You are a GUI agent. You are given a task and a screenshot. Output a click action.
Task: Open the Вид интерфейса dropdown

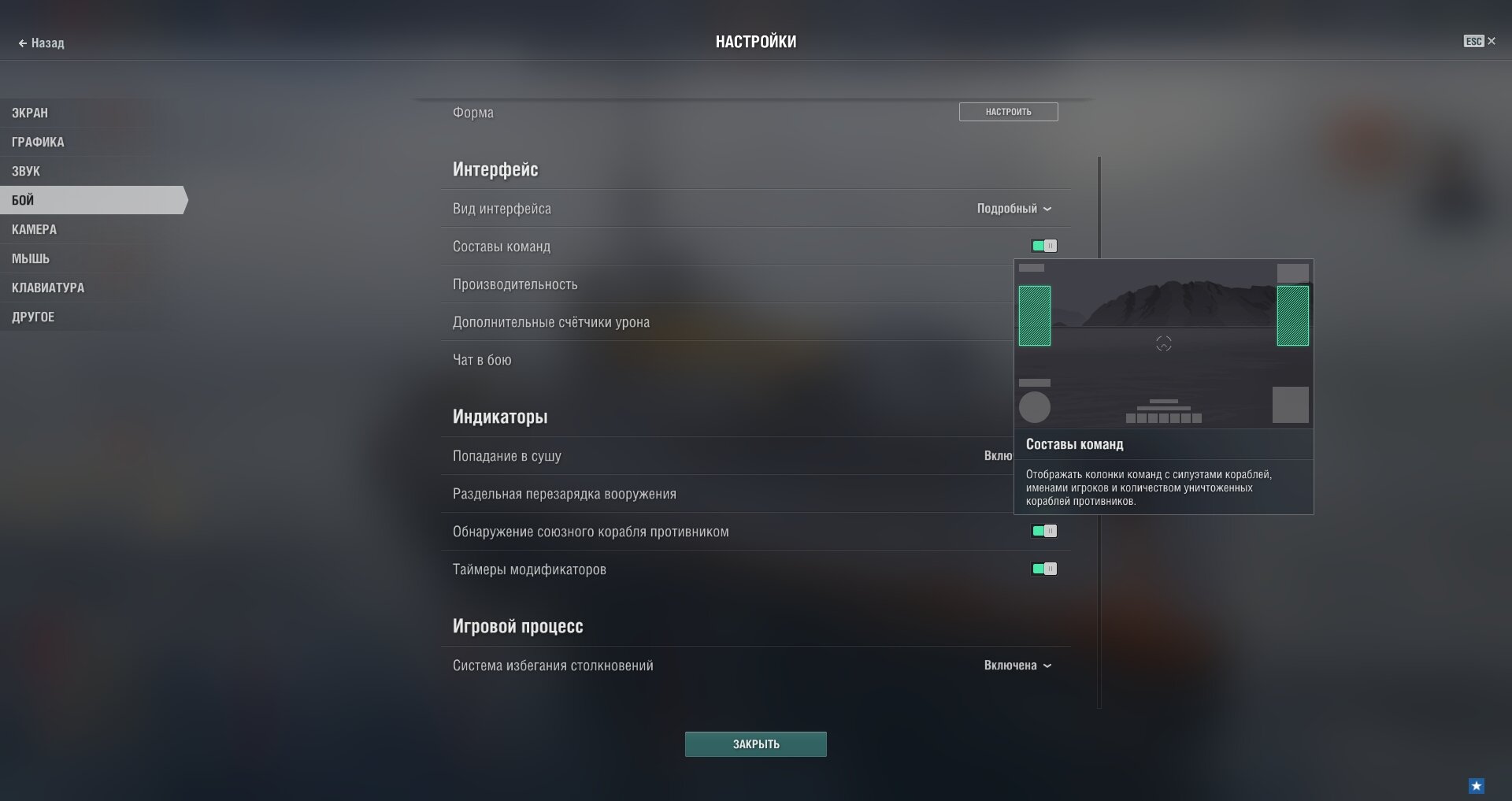click(x=1014, y=209)
